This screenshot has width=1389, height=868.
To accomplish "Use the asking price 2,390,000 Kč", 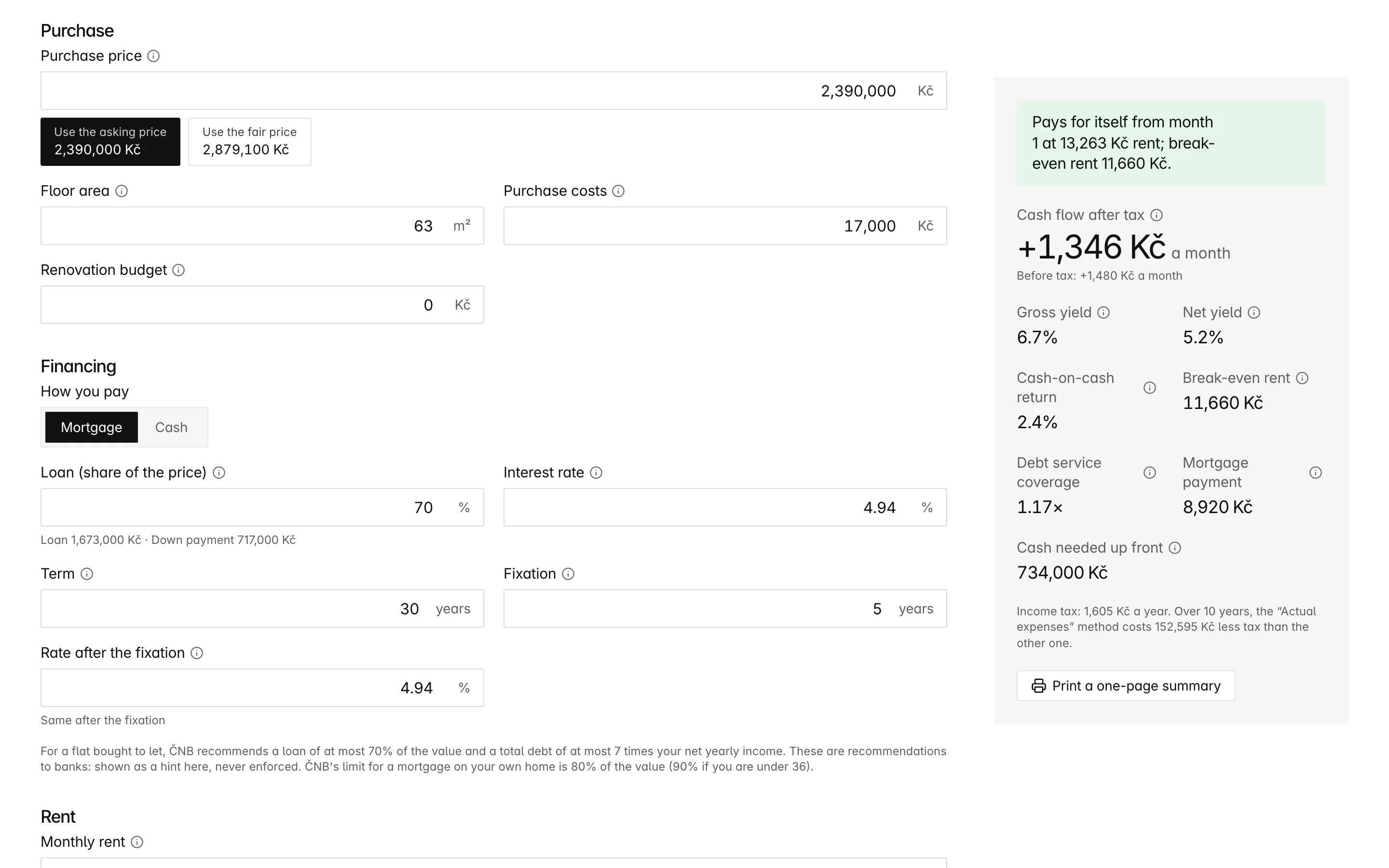I will click(x=110, y=142).
